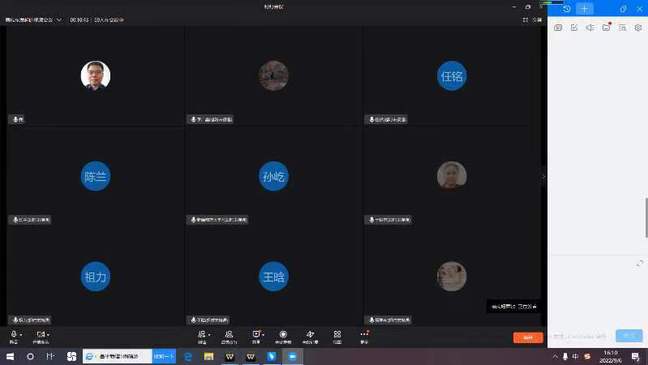The height and width of the screenshot is (365, 648).
Task: Select the plus tab in blue header
Action: pyautogui.click(x=584, y=9)
